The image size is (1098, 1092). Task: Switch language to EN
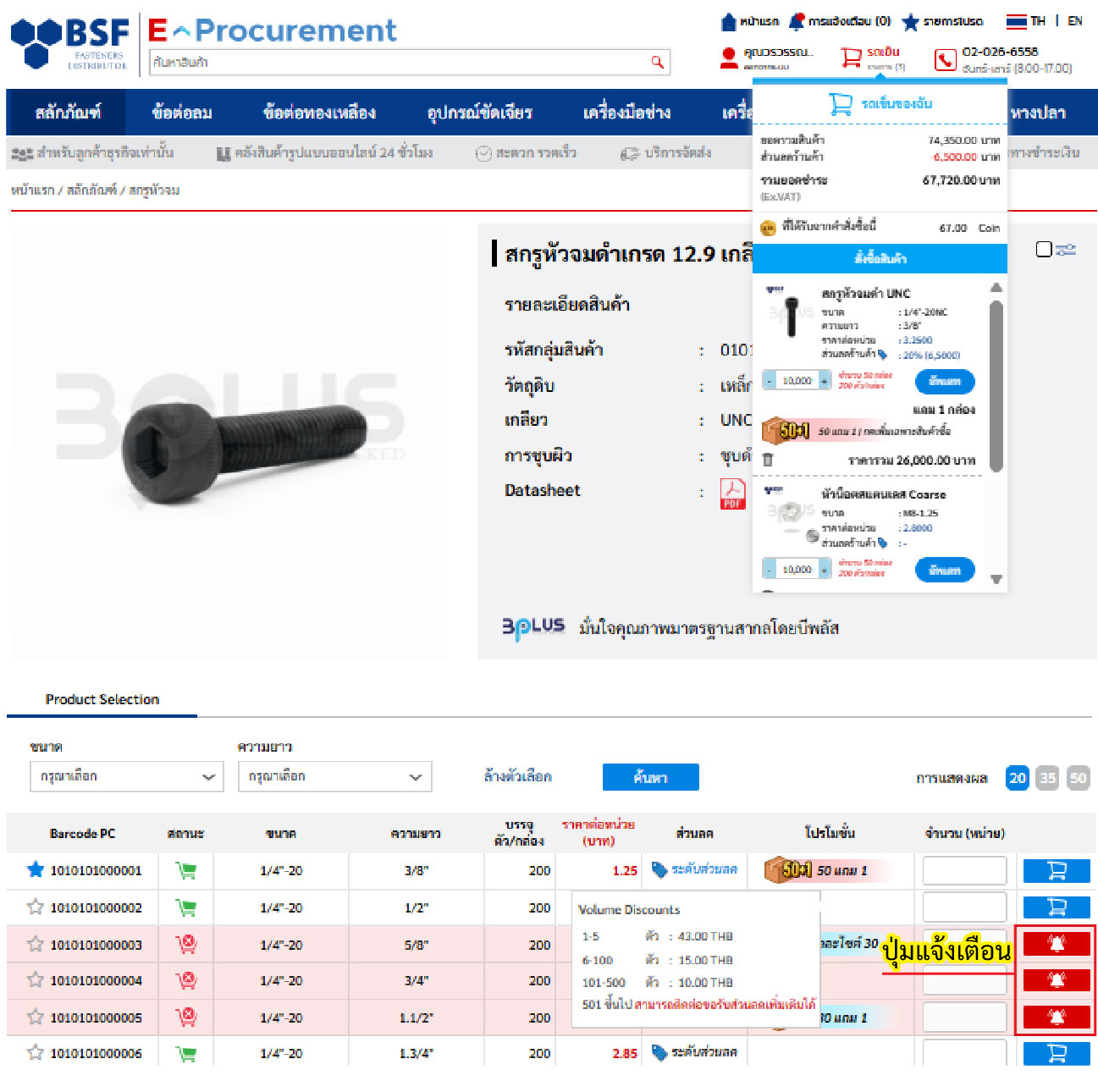point(1074,21)
